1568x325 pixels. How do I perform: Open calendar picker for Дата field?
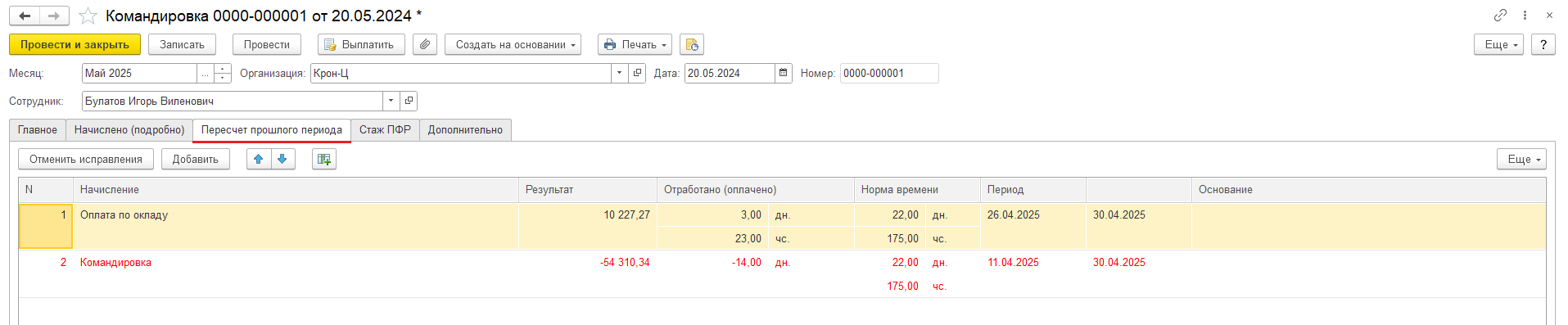click(784, 73)
